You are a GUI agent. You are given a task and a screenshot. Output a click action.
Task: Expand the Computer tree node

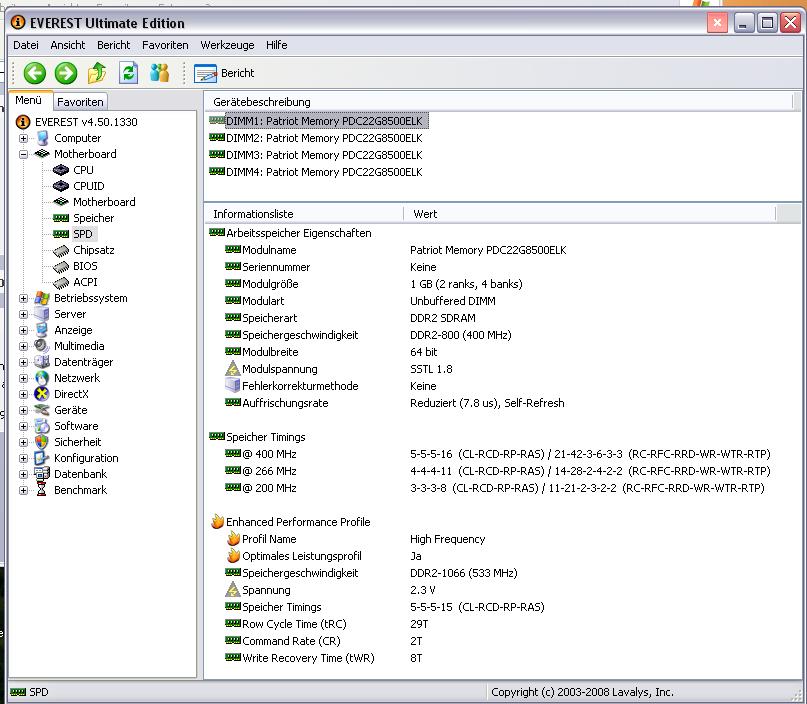[23, 138]
